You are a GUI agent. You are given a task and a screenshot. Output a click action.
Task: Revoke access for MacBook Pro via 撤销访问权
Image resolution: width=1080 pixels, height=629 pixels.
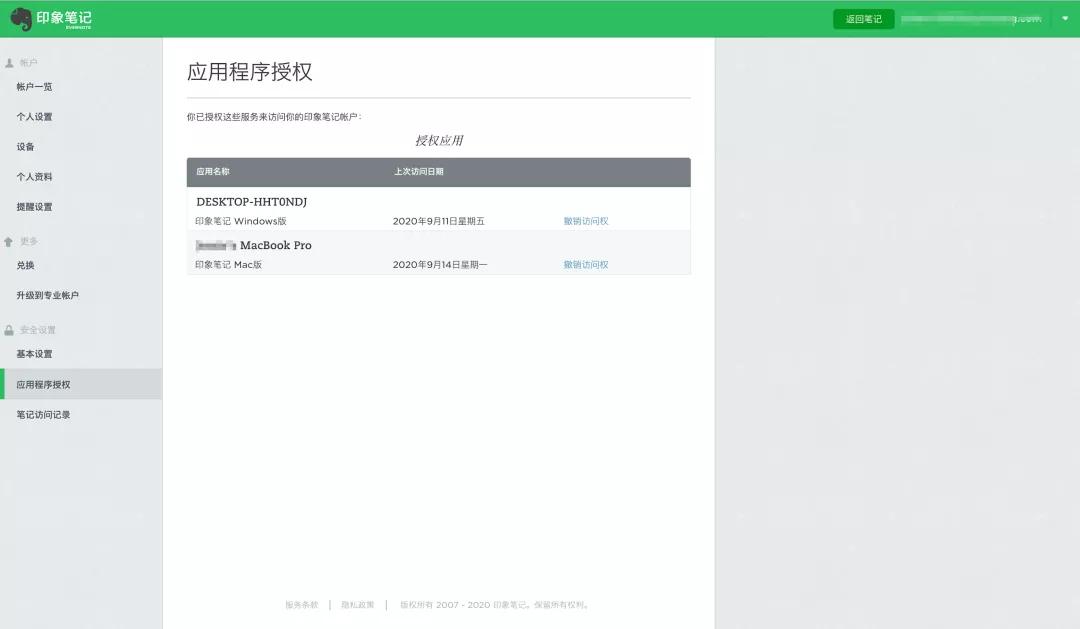[586, 265]
